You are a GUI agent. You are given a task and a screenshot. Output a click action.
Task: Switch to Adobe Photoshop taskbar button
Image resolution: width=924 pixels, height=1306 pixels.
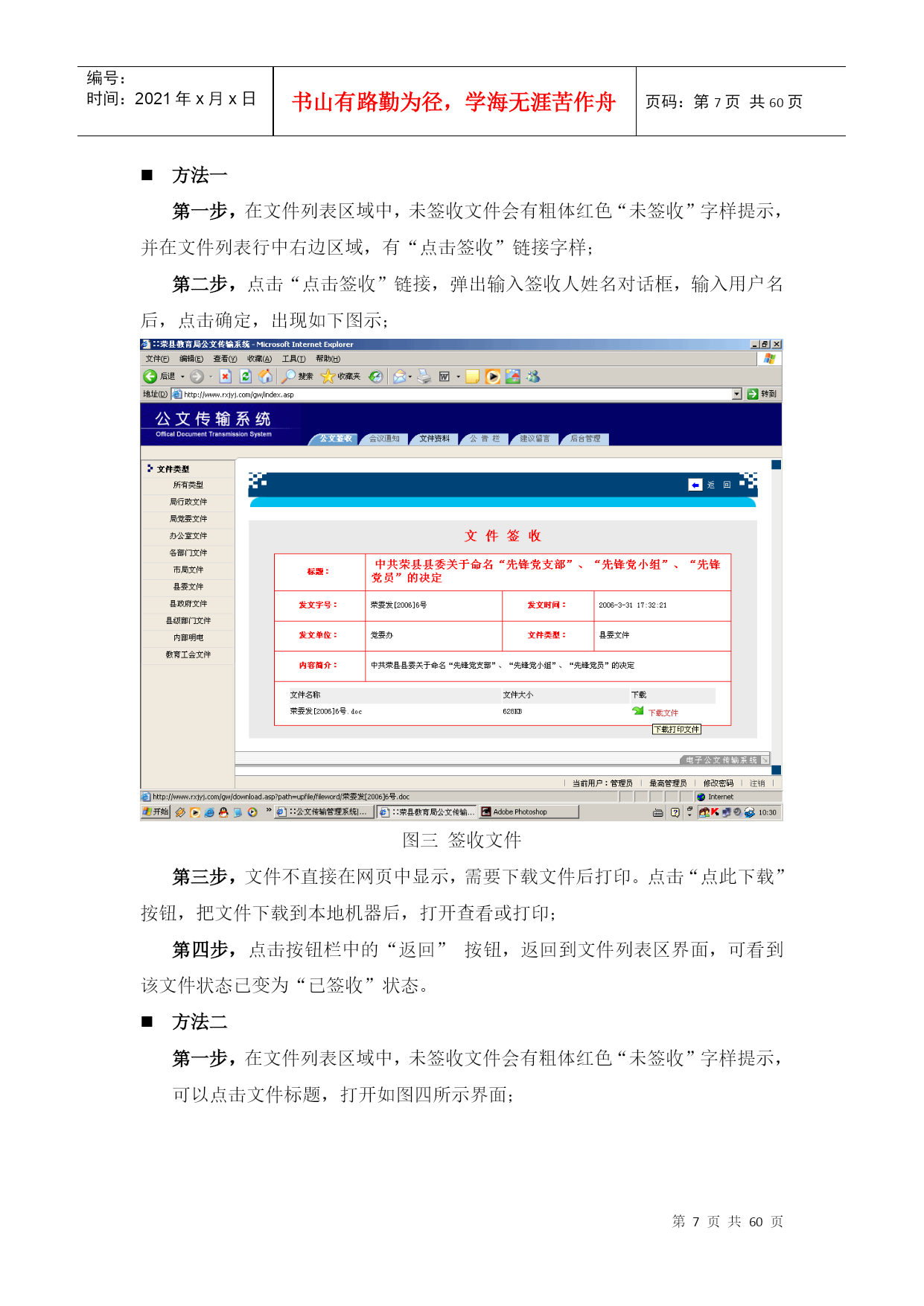[529, 812]
